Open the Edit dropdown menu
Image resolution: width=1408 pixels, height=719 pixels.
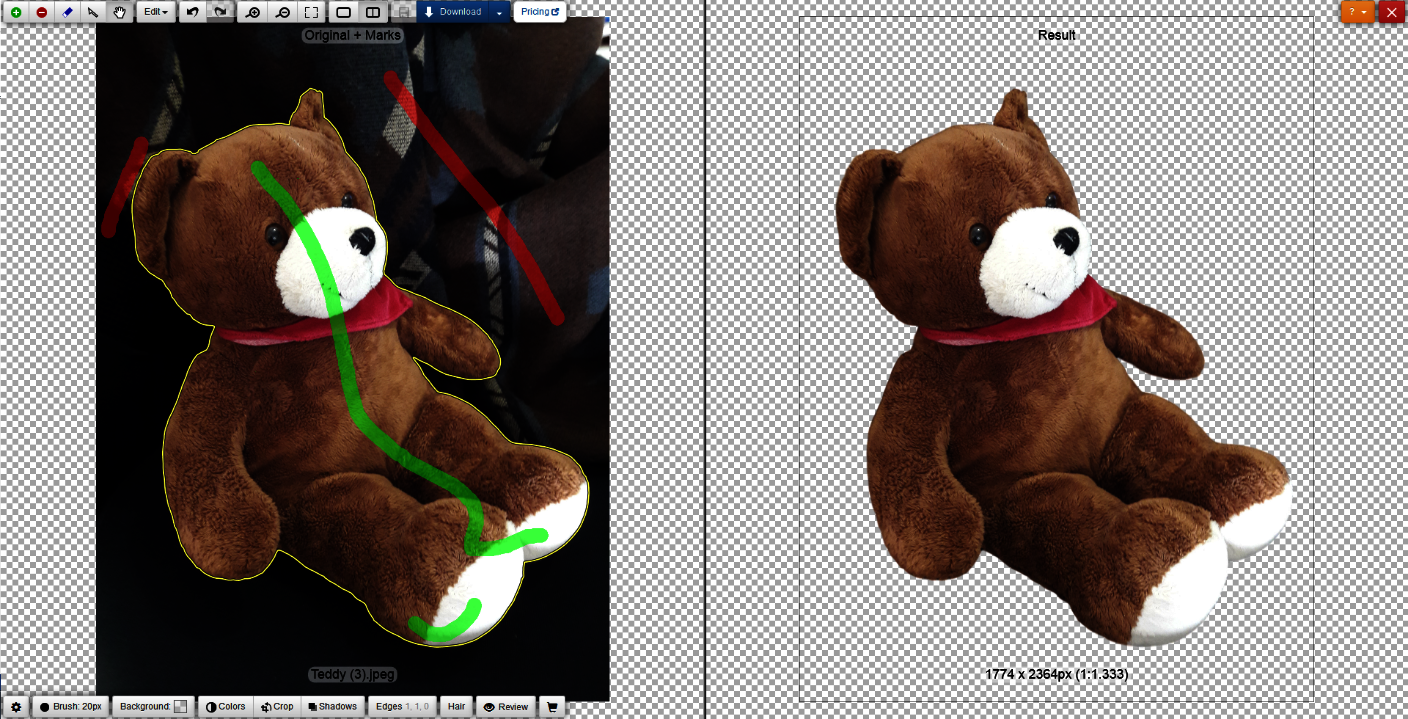156,12
